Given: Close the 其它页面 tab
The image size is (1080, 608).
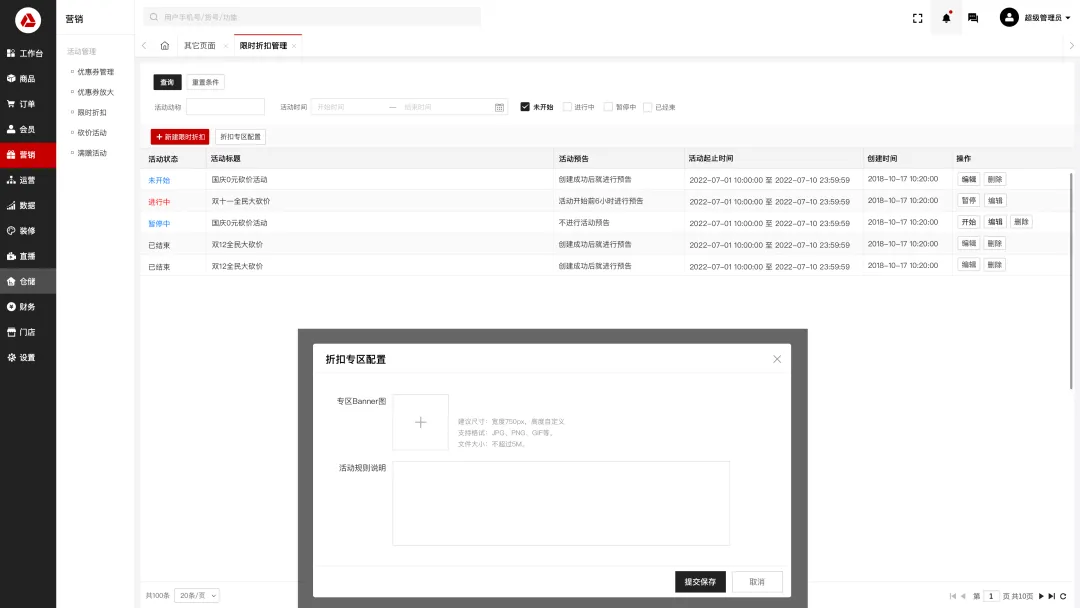Looking at the screenshot, I should (225, 46).
